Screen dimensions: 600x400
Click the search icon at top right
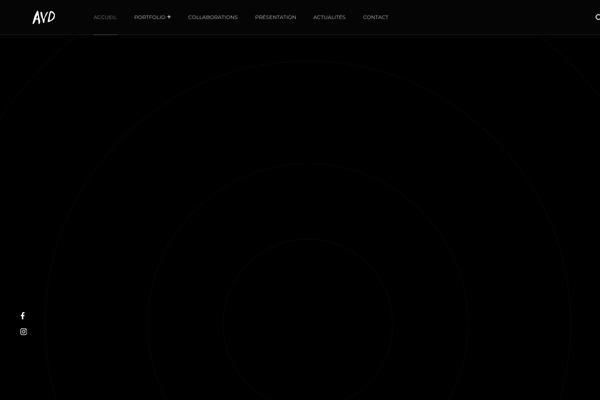pyautogui.click(x=597, y=17)
